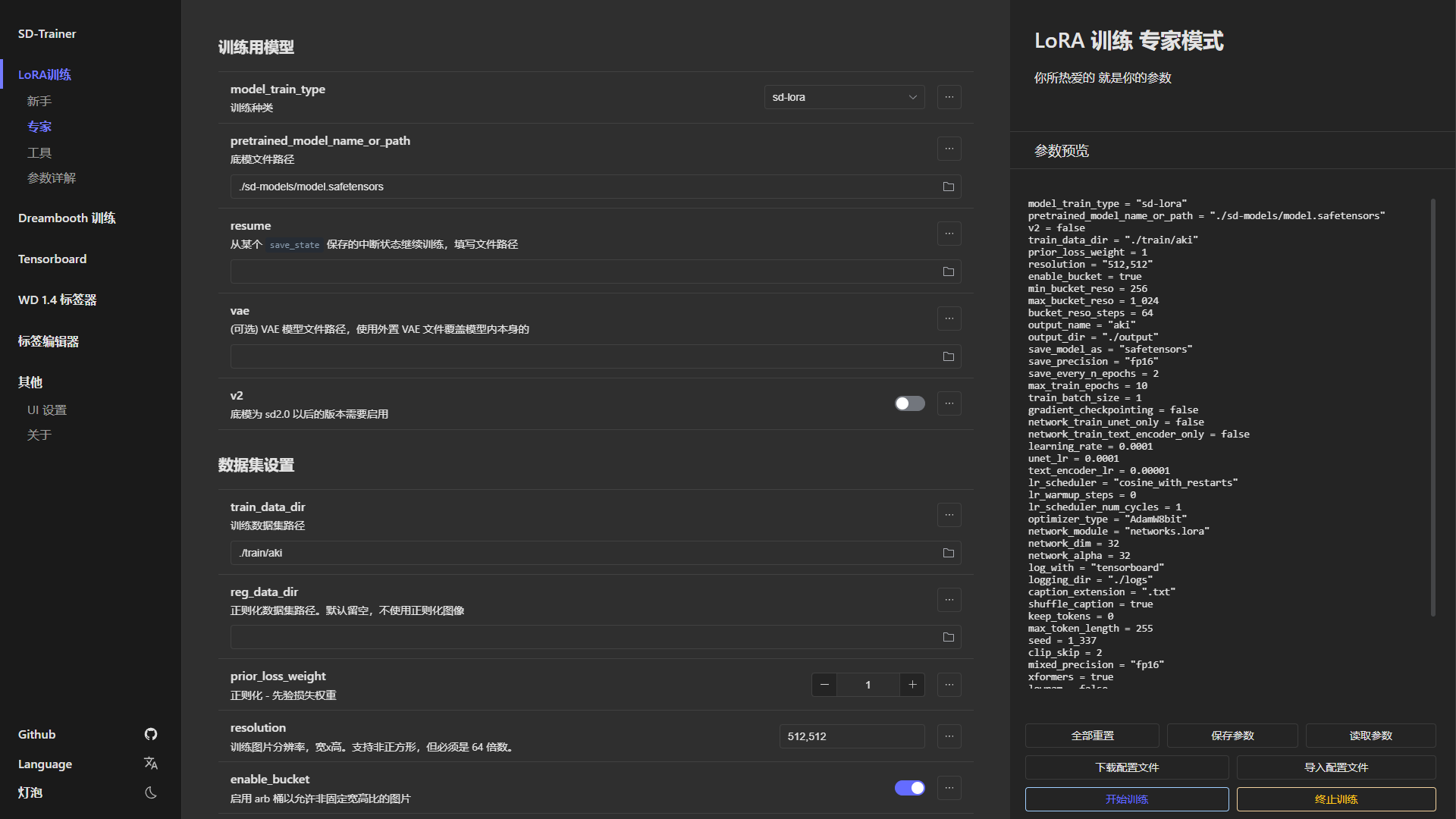The image size is (1456, 819).
Task: Open folder picker for the VAE model path
Action: coord(948,356)
